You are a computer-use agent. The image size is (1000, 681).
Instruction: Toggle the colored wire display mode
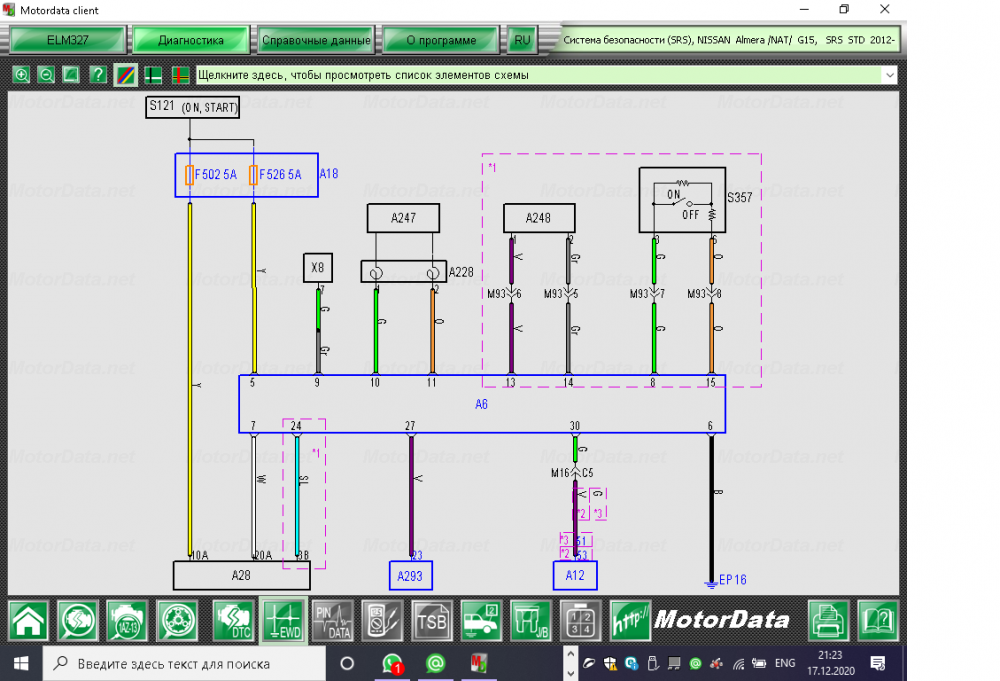click(x=125, y=75)
